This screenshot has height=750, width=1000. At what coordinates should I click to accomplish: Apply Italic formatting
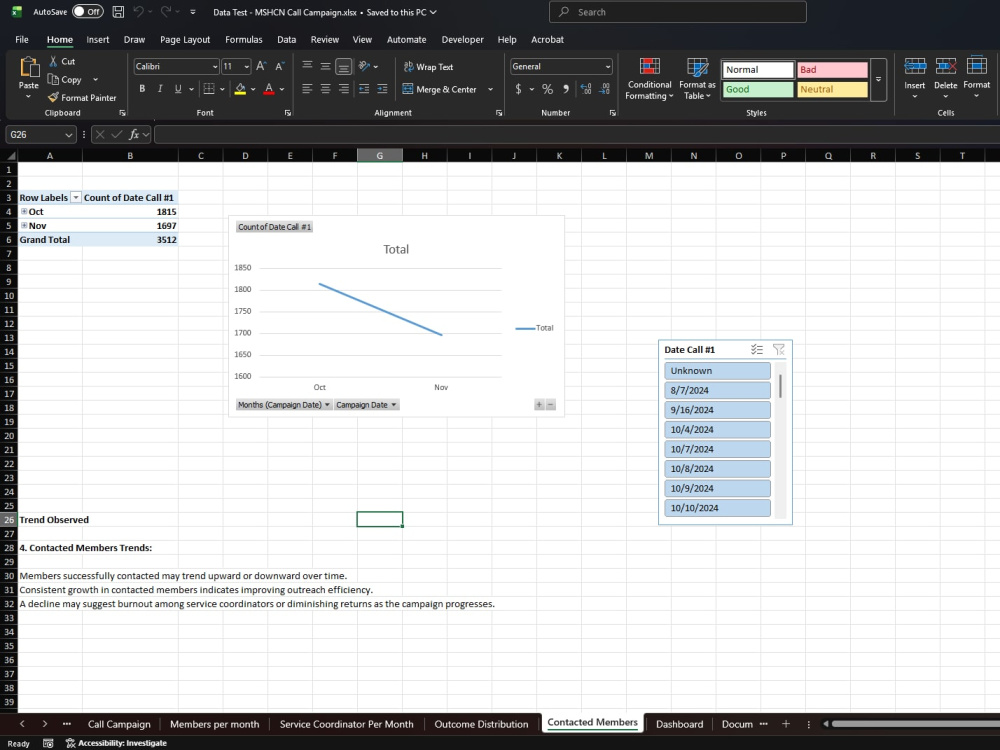[160, 89]
